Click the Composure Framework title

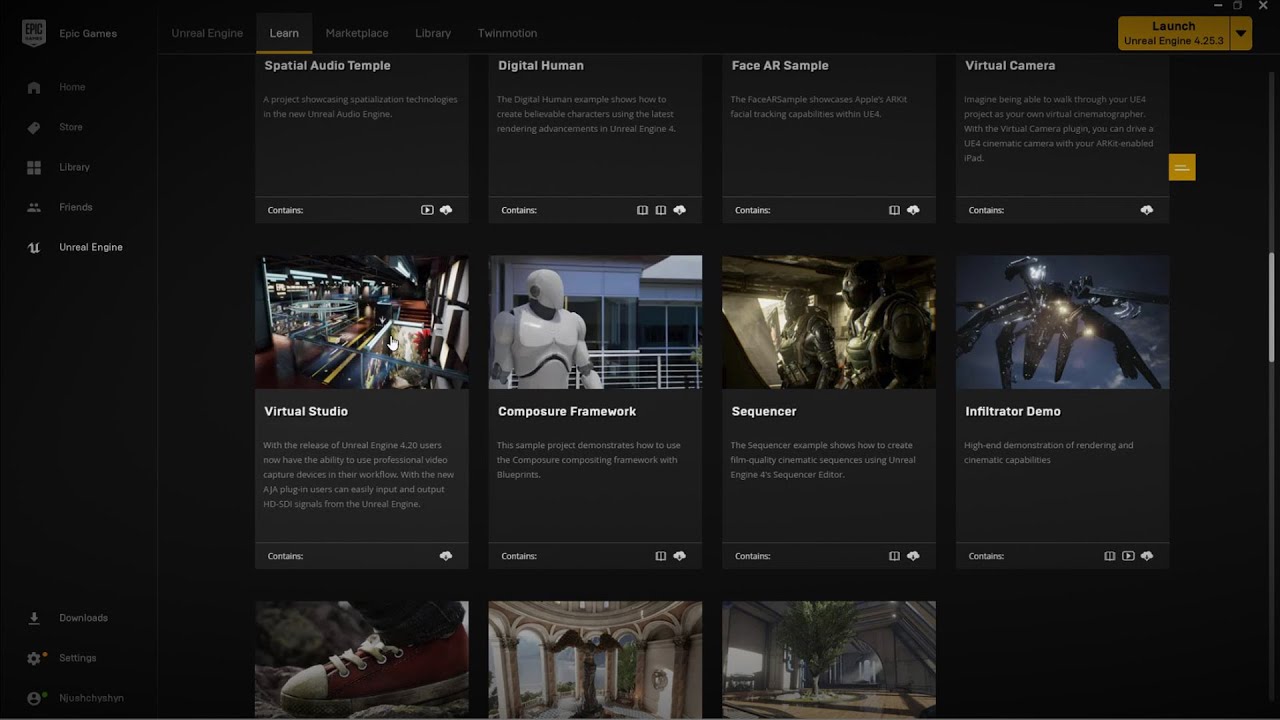(x=567, y=411)
